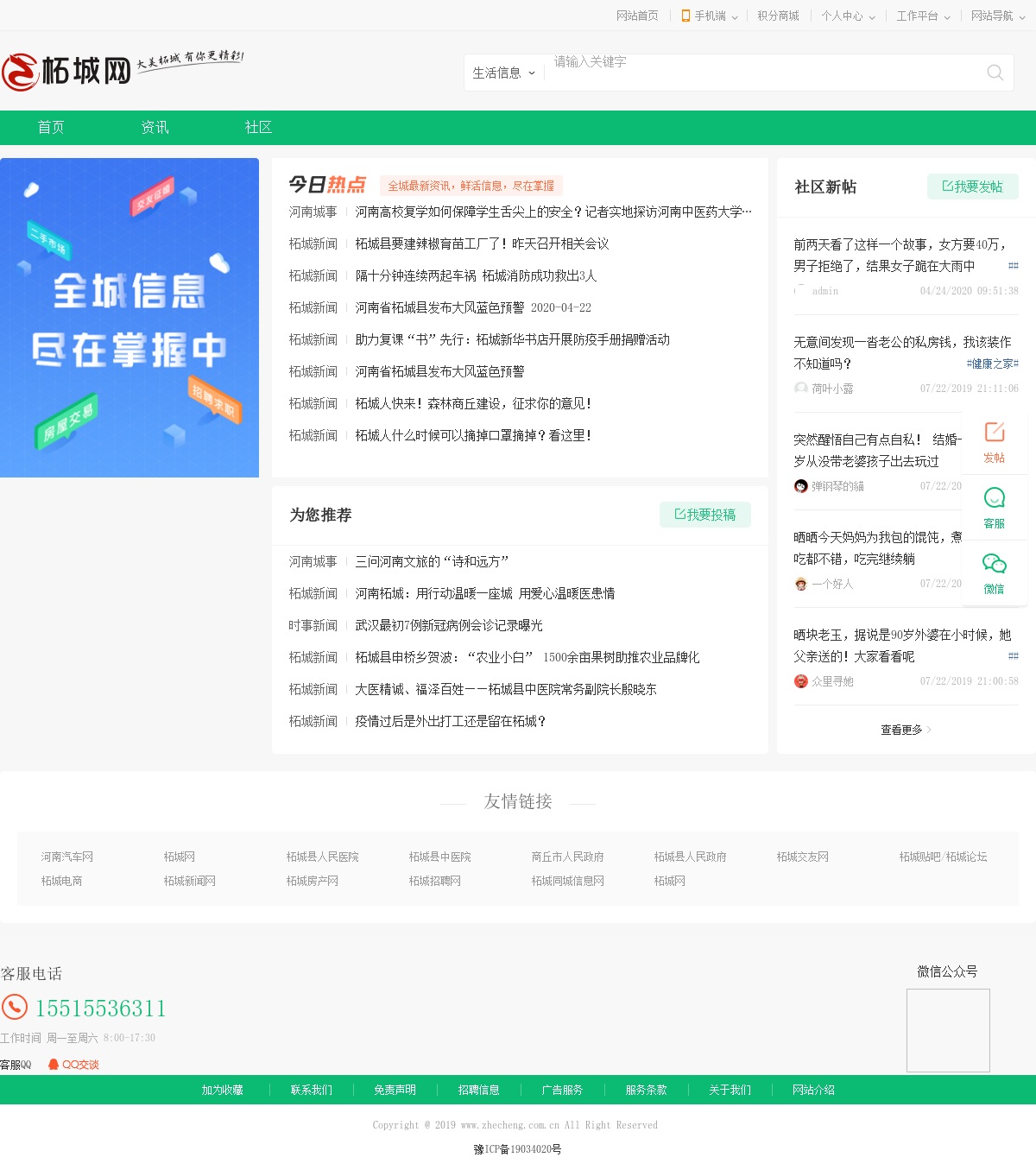
Task: Click 网站介绍 in the footer bar
Action: point(813,1090)
